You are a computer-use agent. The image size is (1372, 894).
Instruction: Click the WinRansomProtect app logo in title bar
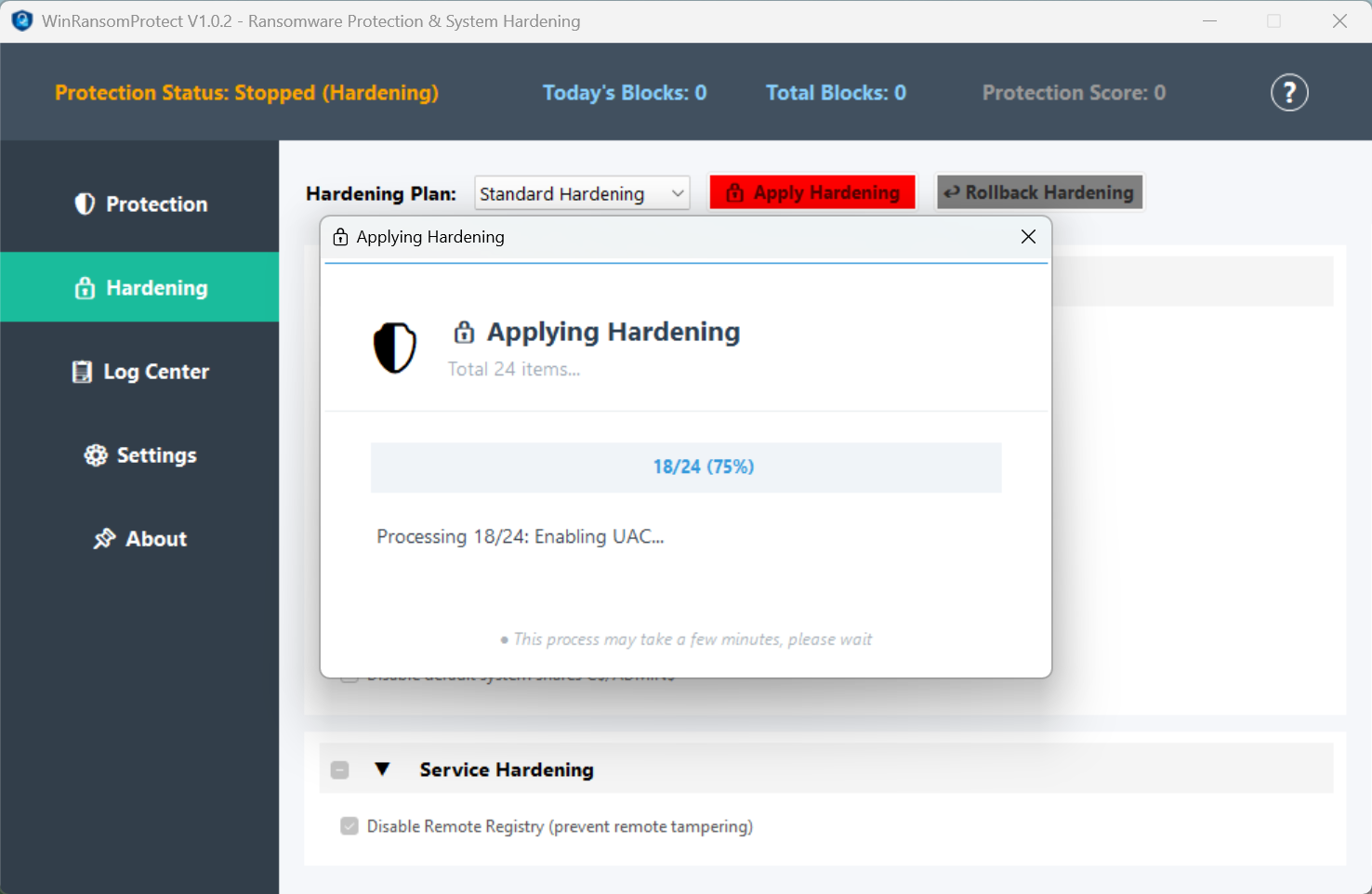[x=22, y=20]
